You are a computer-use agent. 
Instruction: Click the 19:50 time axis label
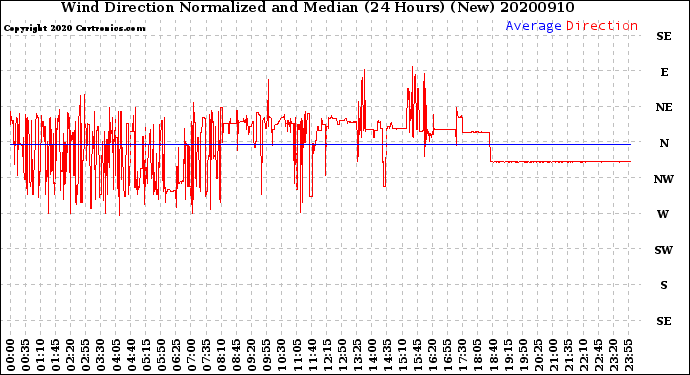point(523,355)
